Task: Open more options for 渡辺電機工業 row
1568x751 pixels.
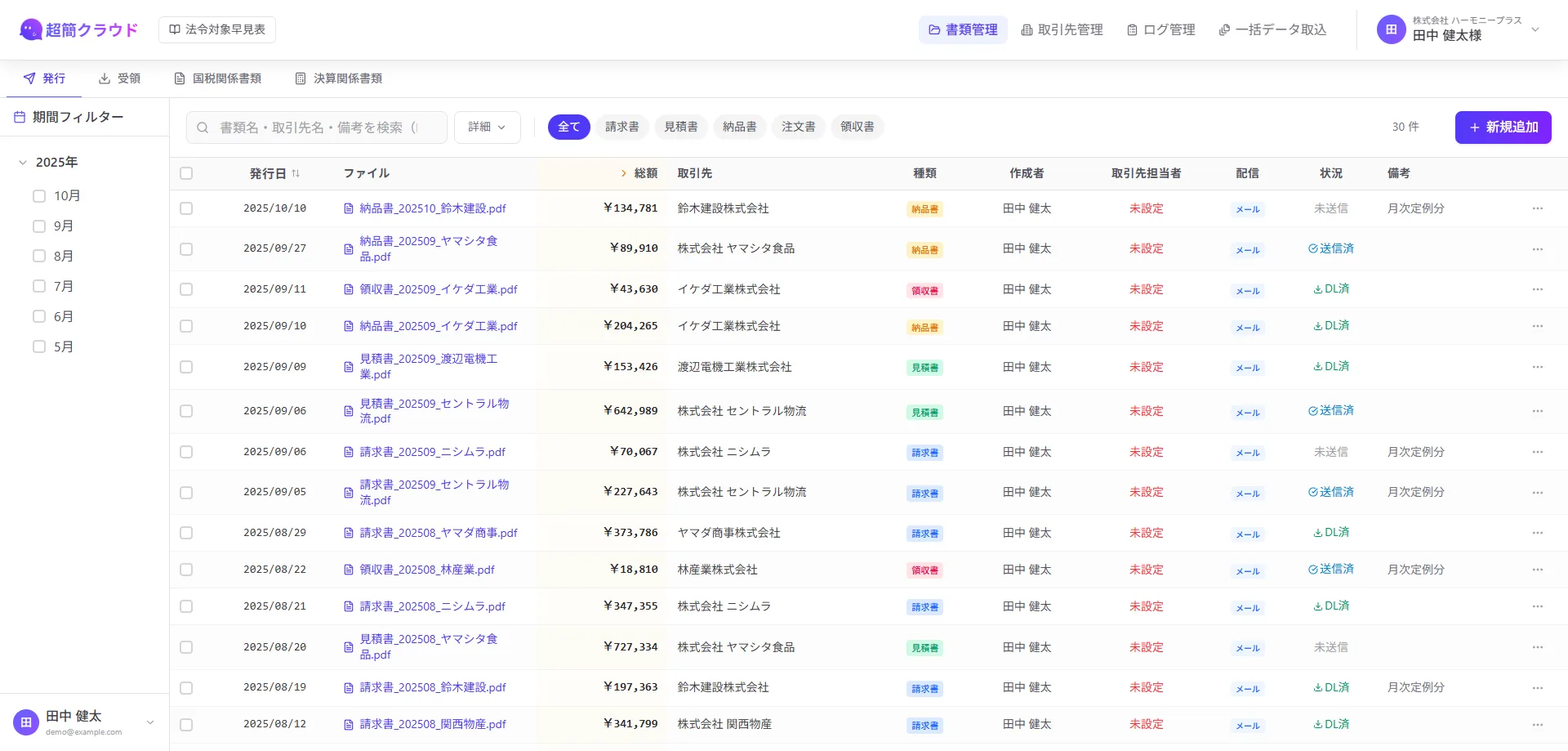Action: [1538, 367]
